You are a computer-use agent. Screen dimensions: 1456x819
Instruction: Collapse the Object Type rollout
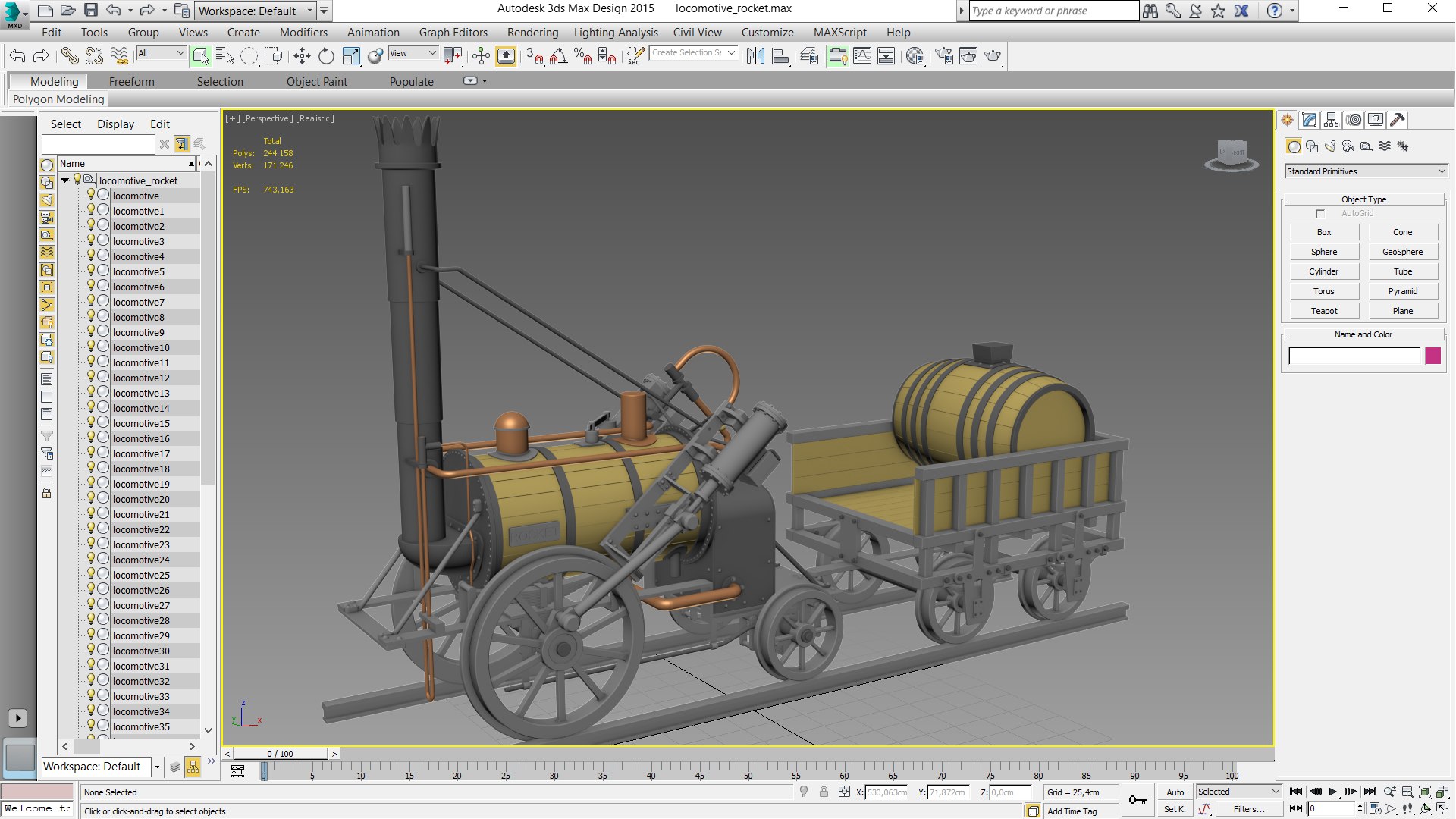[x=1363, y=199]
